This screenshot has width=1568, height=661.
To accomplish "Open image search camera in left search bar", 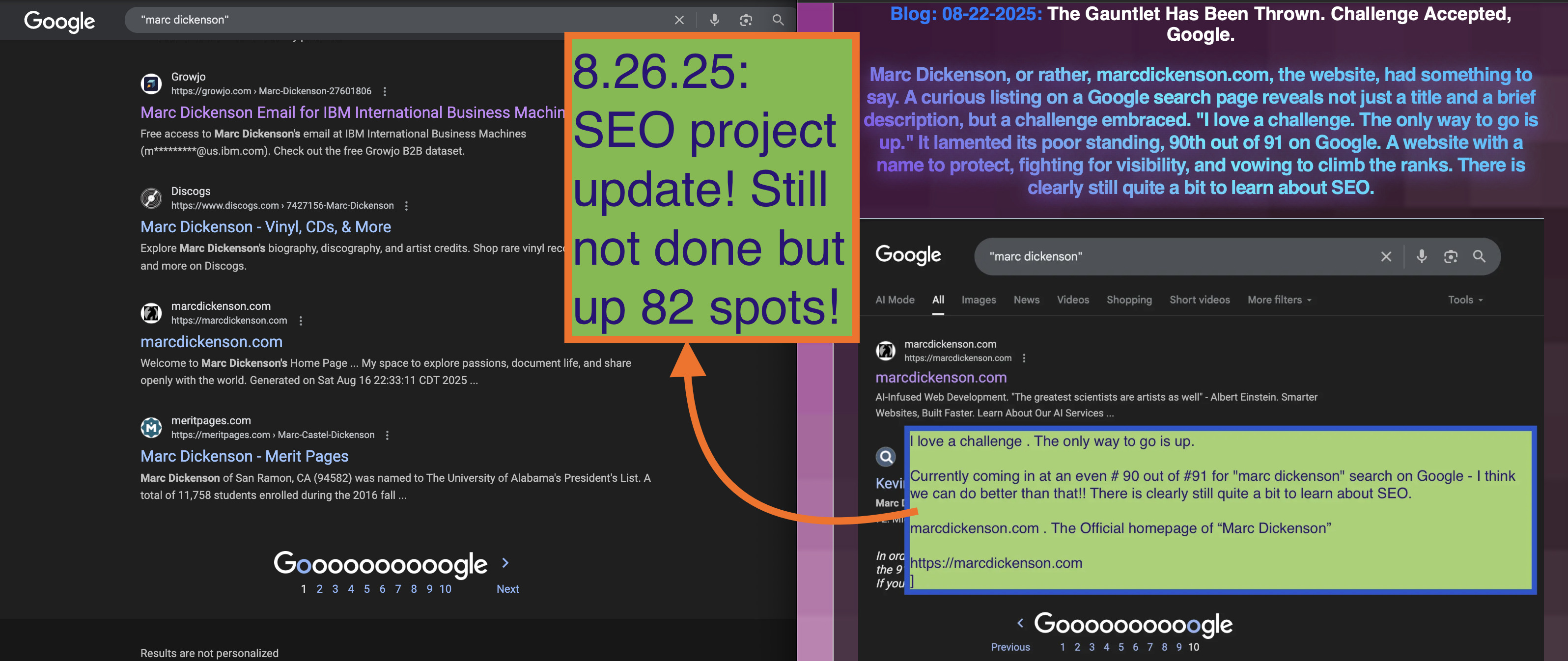I will (x=746, y=20).
